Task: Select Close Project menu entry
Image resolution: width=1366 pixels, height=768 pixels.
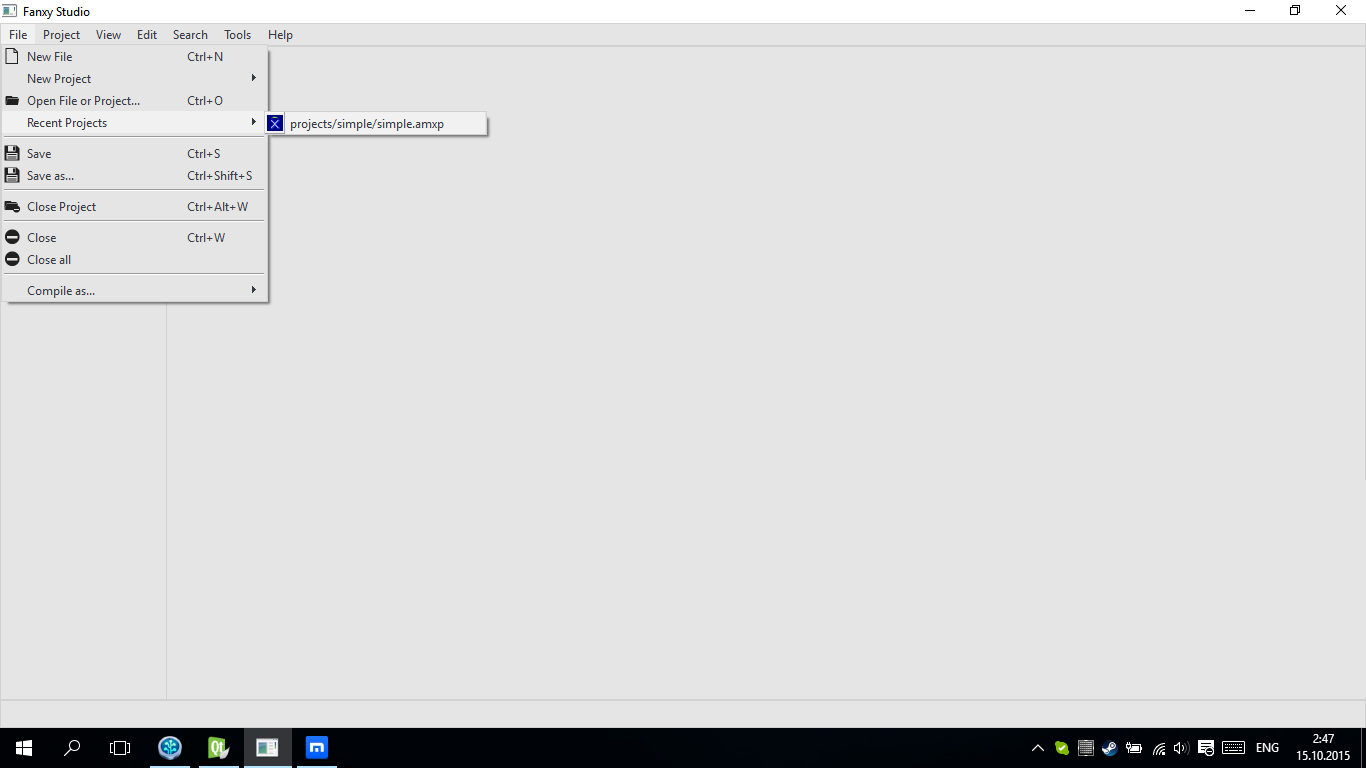Action: point(134,207)
